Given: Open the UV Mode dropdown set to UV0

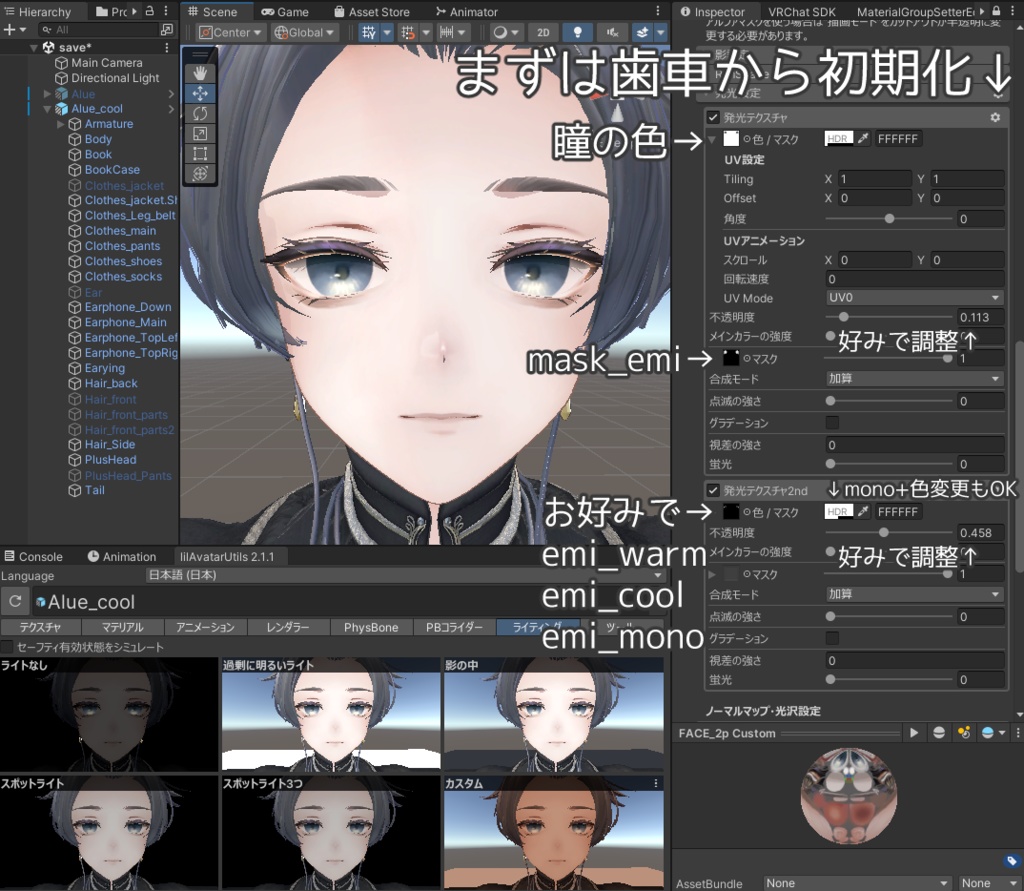Looking at the screenshot, I should click(913, 298).
